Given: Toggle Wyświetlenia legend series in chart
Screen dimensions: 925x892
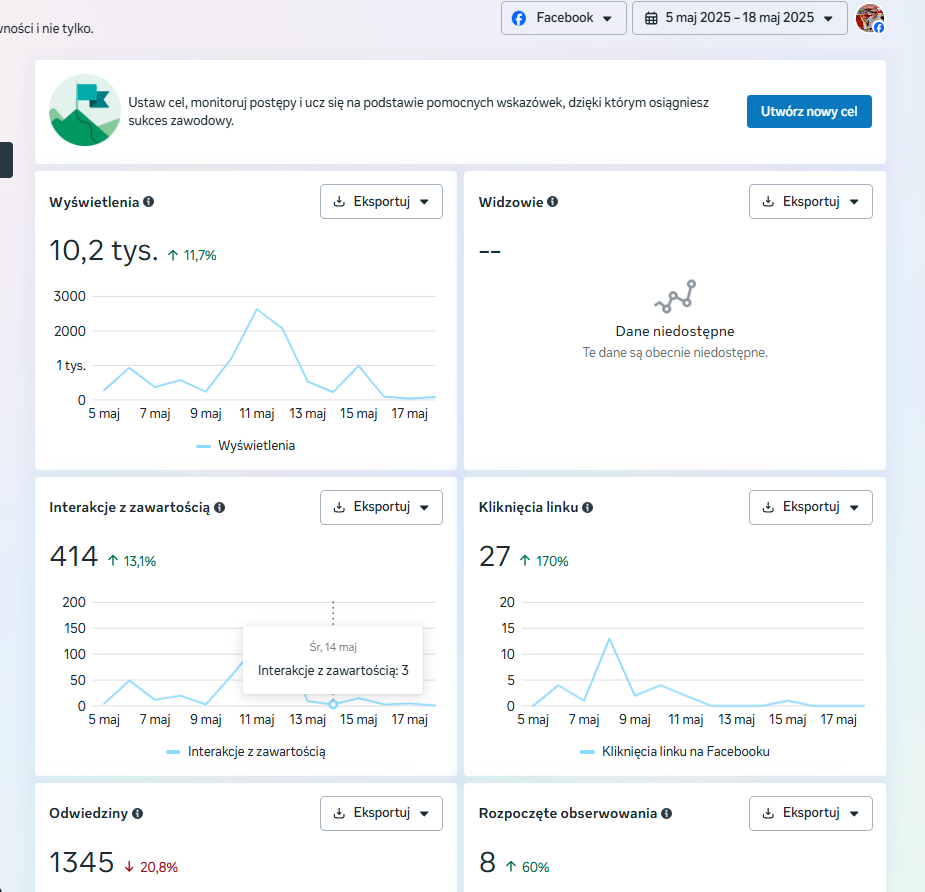Looking at the screenshot, I should pos(246,445).
